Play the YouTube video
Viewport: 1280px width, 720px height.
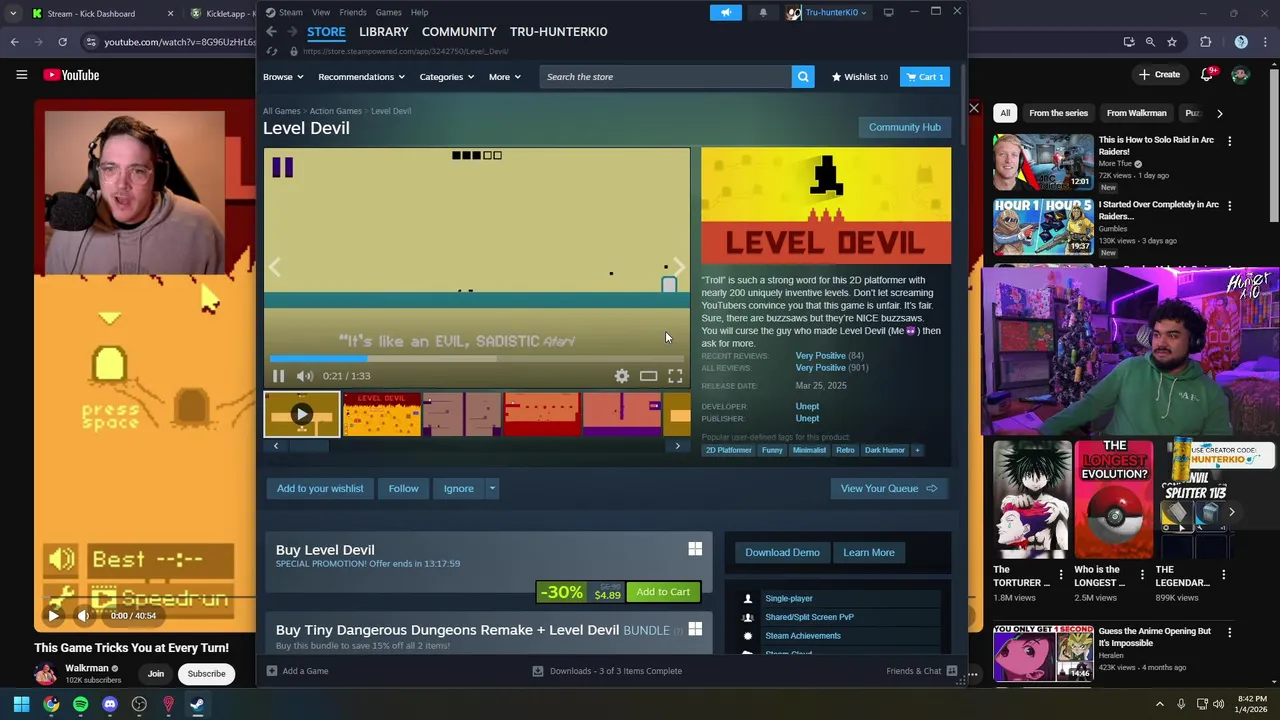tap(53, 616)
